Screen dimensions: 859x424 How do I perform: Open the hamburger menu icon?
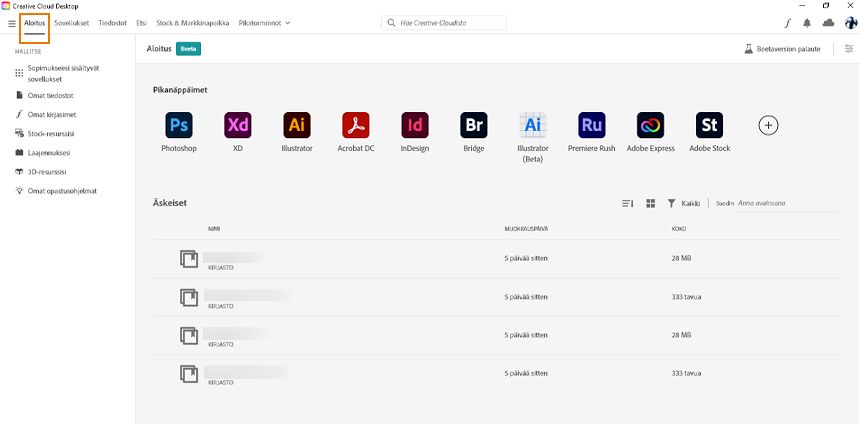[12, 24]
